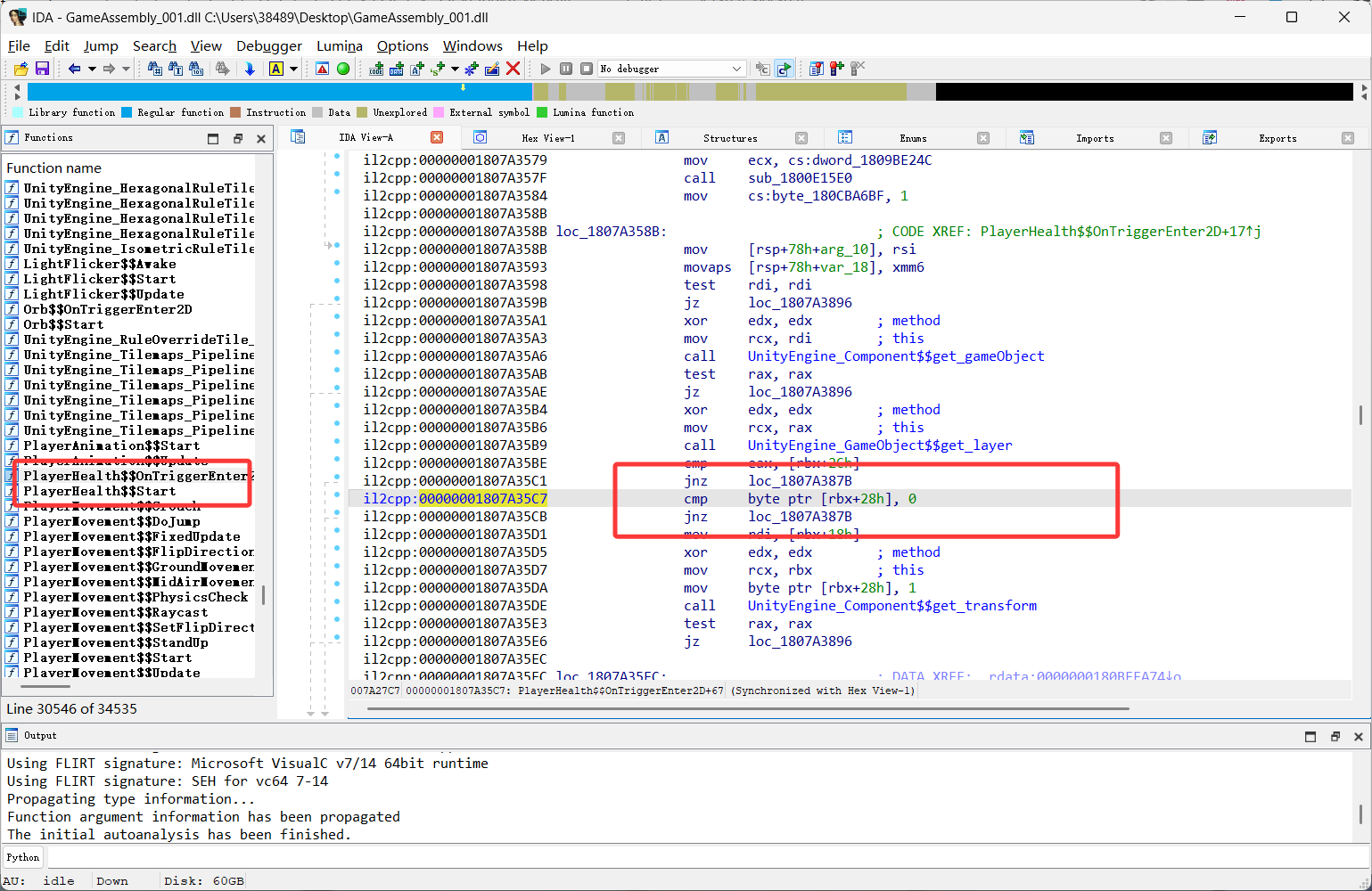
Task: Open the back-arrow history dropdown
Action: pyautogui.click(x=92, y=69)
